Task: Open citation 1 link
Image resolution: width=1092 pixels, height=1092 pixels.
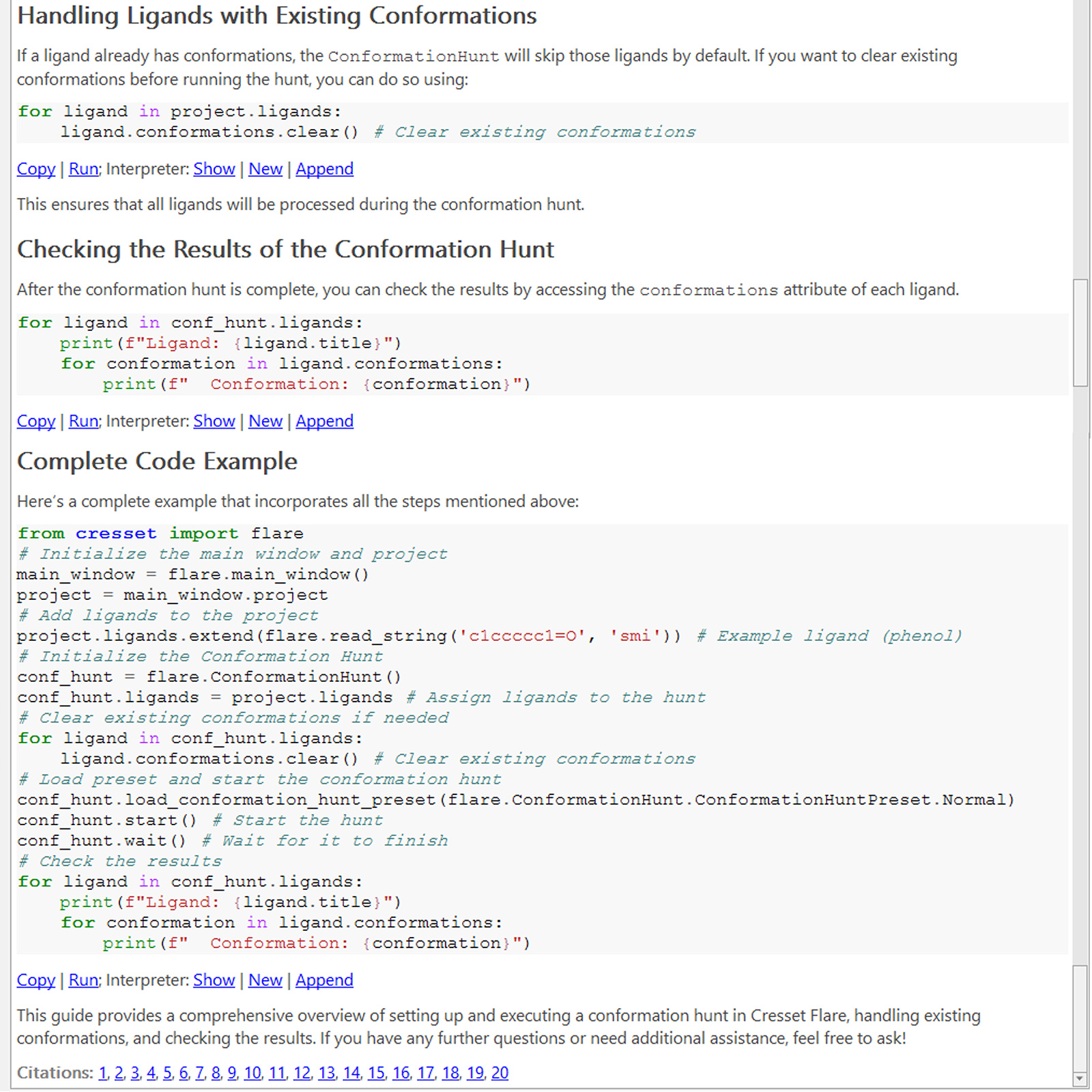Action: pyautogui.click(x=102, y=1073)
